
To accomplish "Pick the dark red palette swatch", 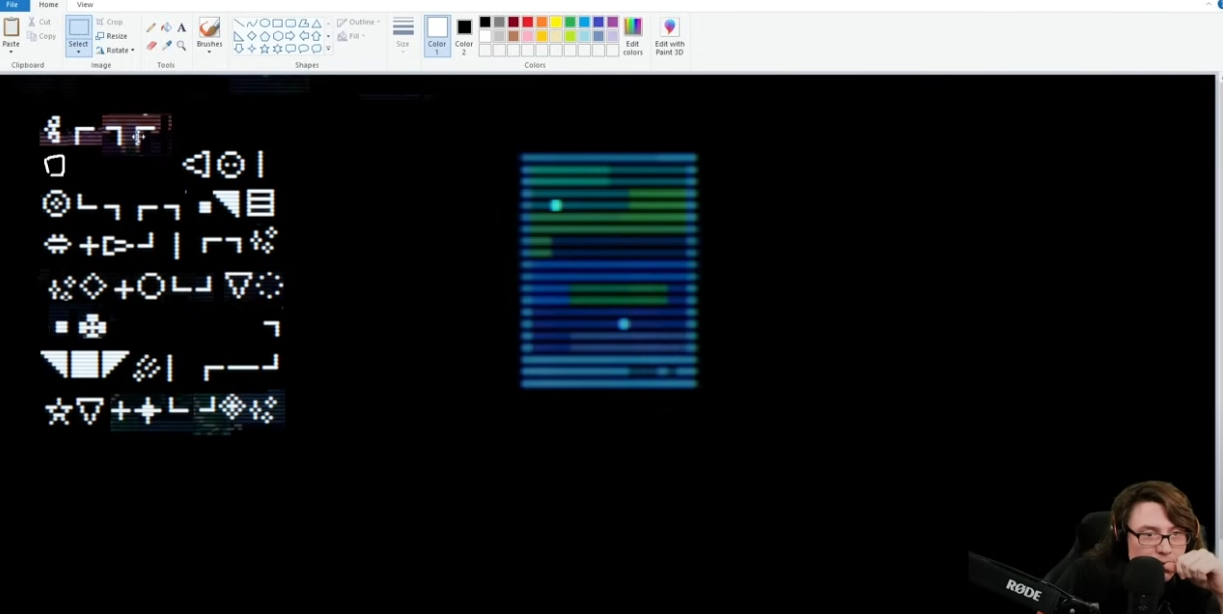I will 513,22.
